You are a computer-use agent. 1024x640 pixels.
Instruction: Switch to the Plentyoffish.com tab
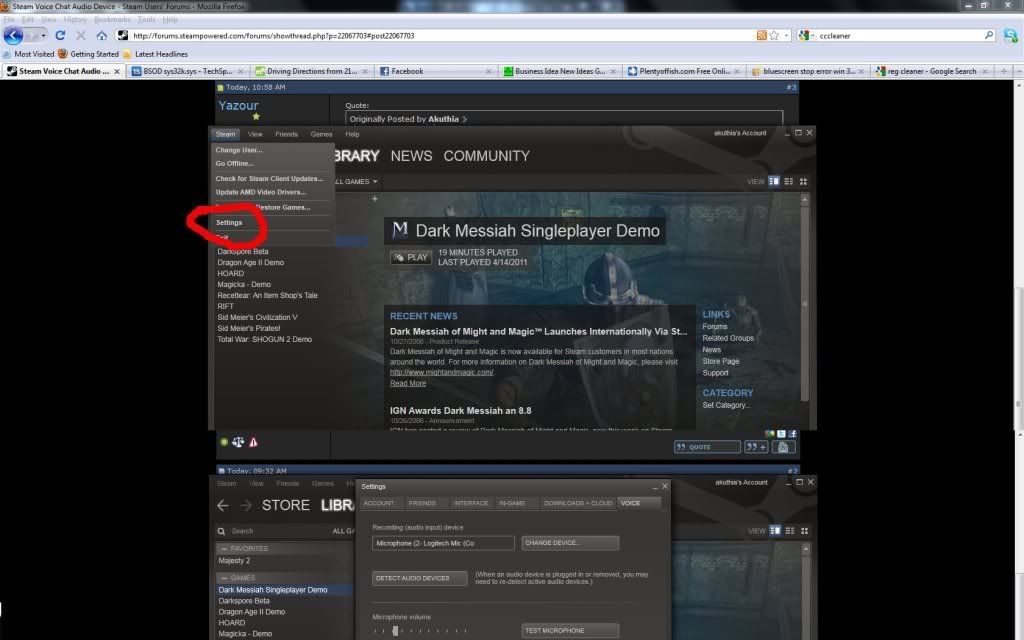(684, 71)
